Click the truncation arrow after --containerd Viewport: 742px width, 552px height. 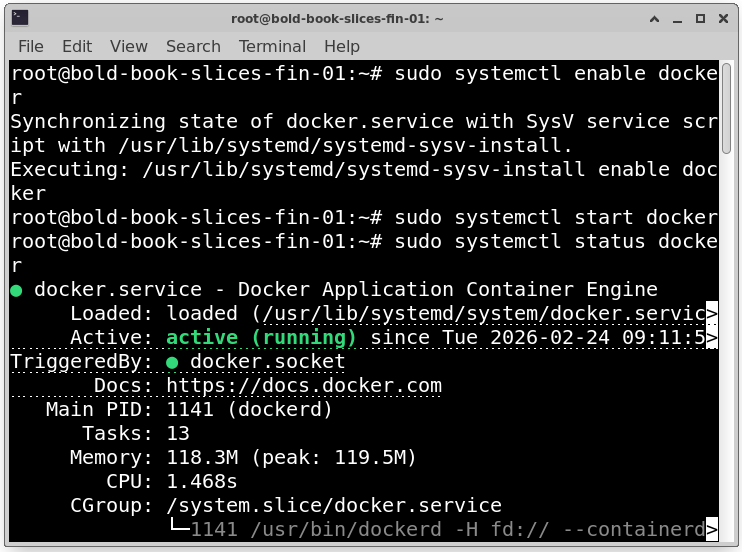coord(712,529)
